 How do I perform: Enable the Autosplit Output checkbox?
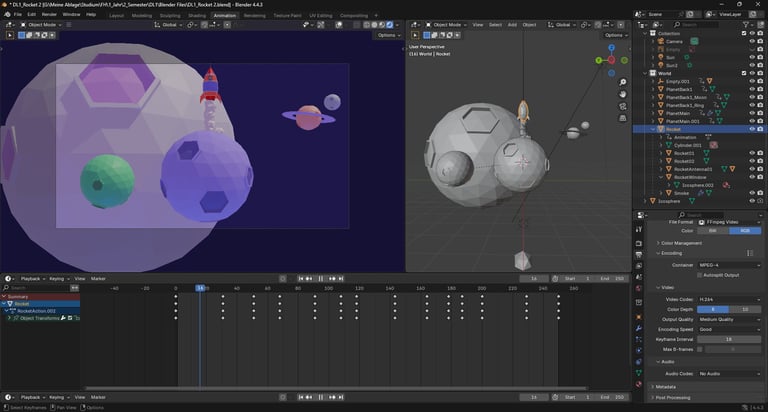tap(701, 274)
